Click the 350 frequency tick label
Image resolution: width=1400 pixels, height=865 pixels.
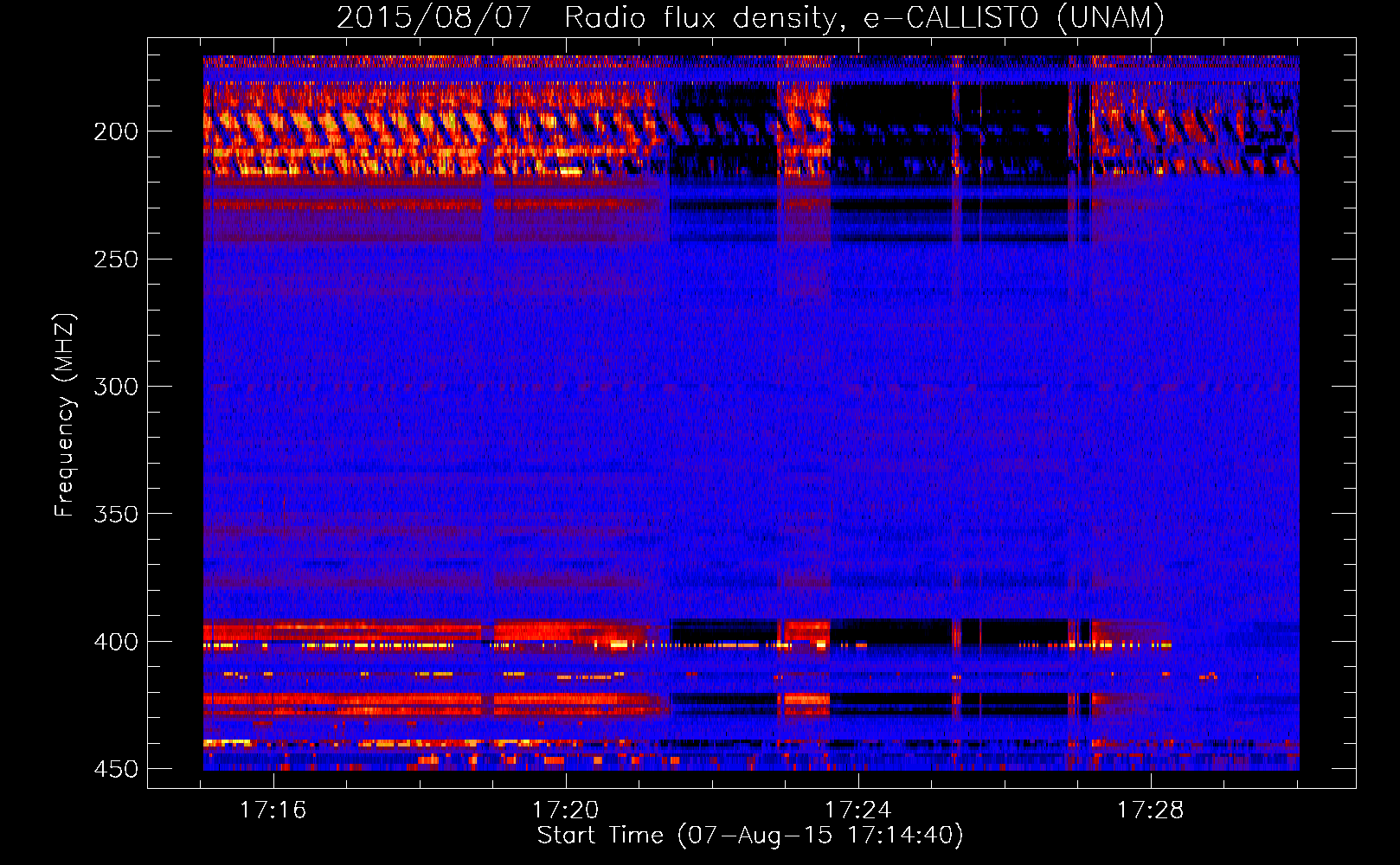(116, 514)
